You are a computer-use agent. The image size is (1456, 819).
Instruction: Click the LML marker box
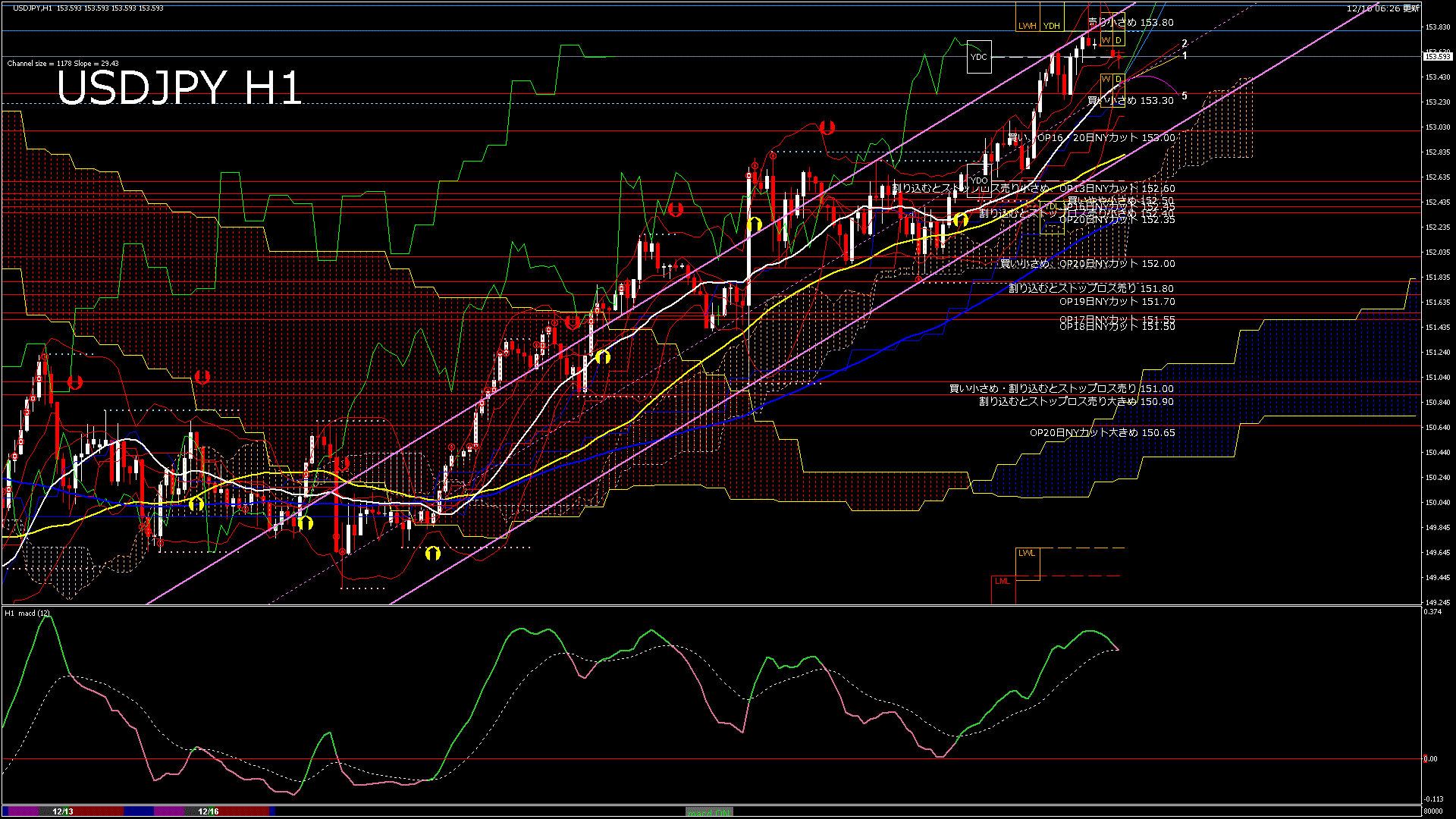click(x=1003, y=582)
